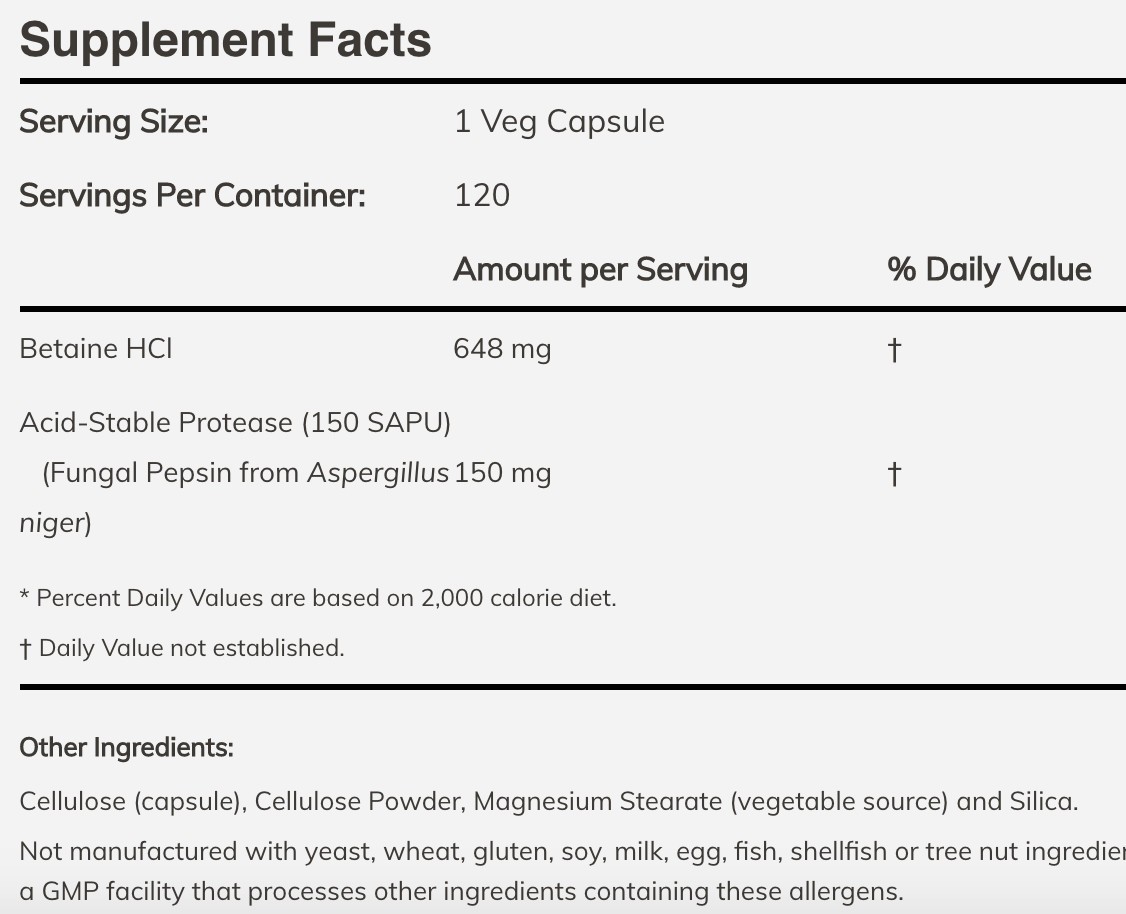Click the Serving Size label
The image size is (1126, 914).
tap(114, 122)
